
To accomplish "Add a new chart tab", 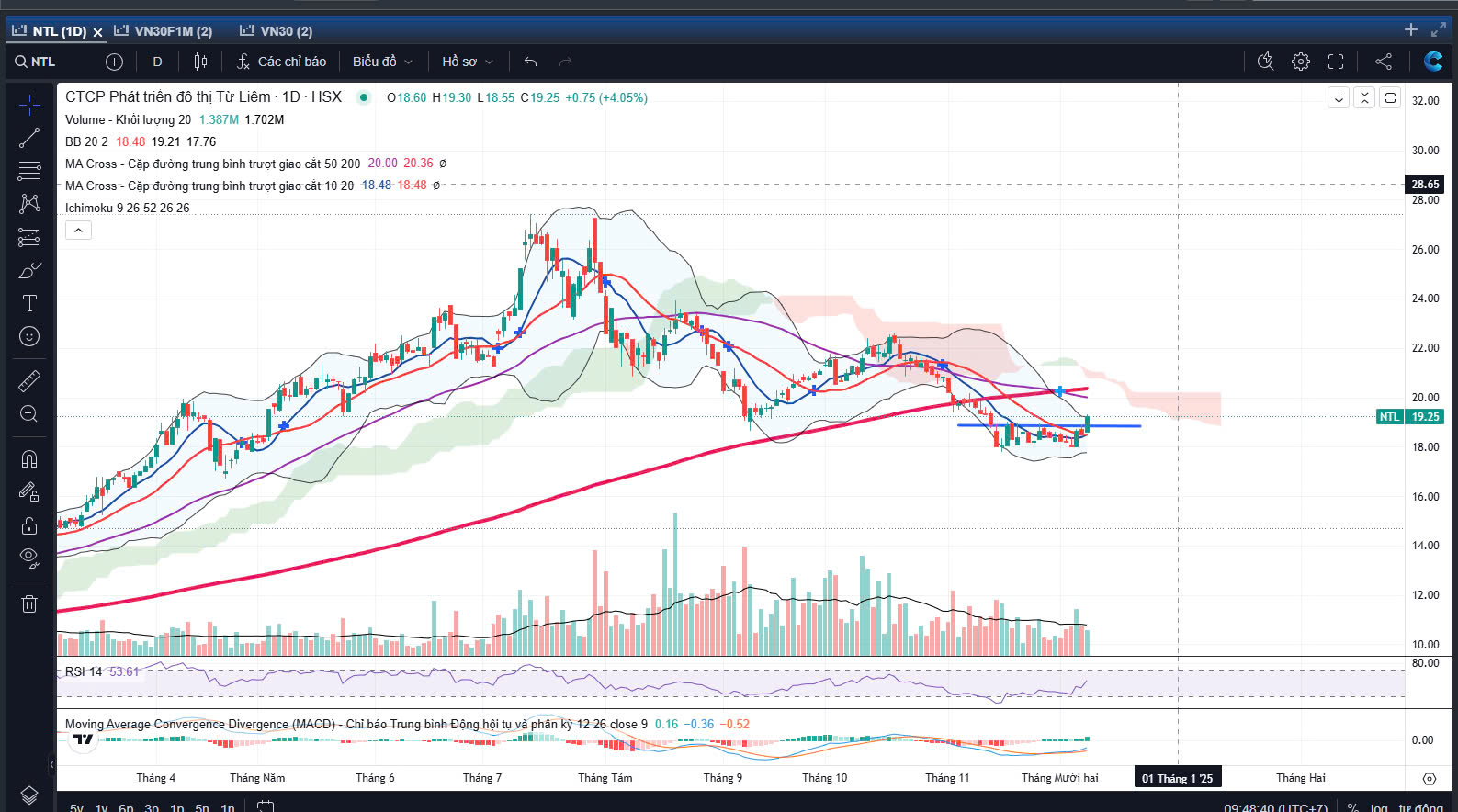I will tap(1411, 30).
